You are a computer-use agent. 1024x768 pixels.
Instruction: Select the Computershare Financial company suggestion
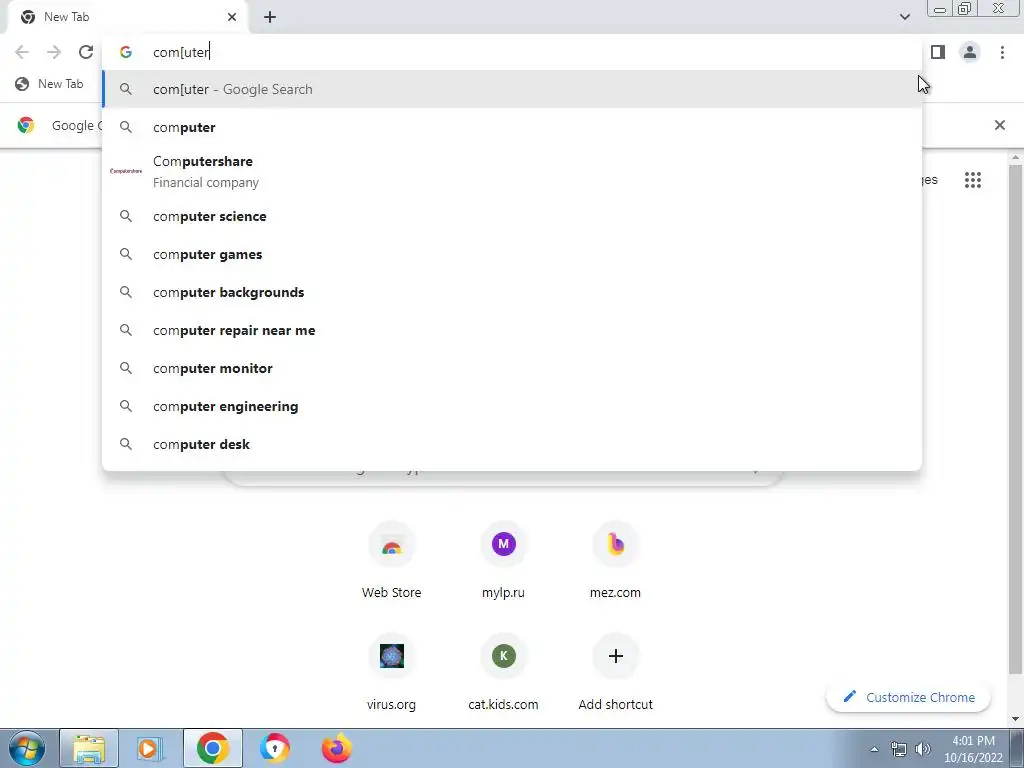point(512,171)
